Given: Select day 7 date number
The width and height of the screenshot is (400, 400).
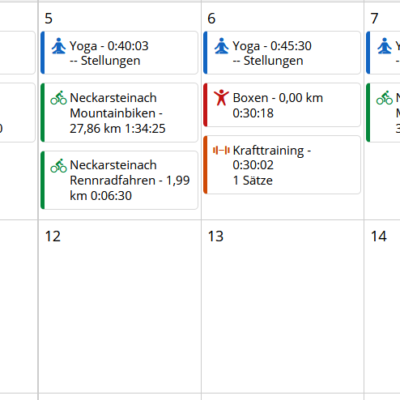Looking at the screenshot, I should (x=375, y=18).
